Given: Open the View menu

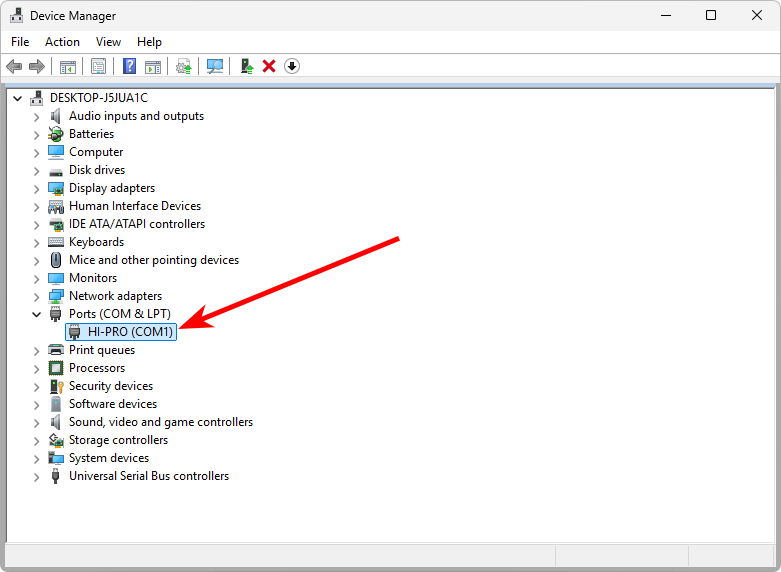Looking at the screenshot, I should [x=108, y=42].
